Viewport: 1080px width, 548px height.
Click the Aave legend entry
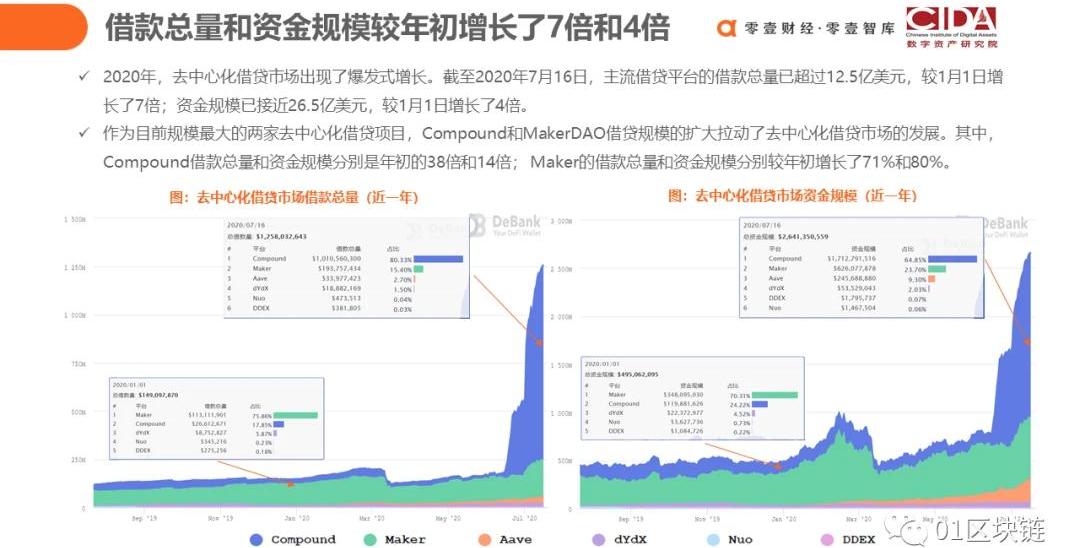pyautogui.click(x=505, y=540)
